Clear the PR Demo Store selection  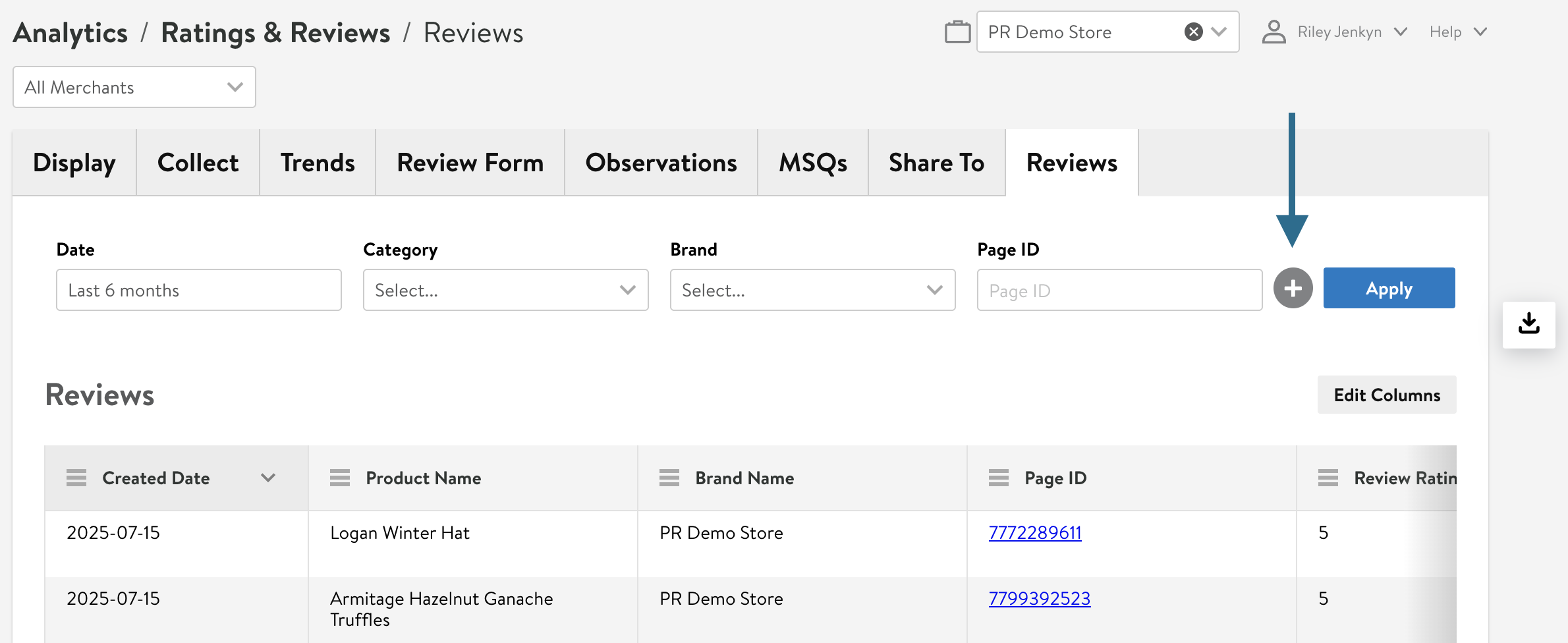tap(1193, 32)
